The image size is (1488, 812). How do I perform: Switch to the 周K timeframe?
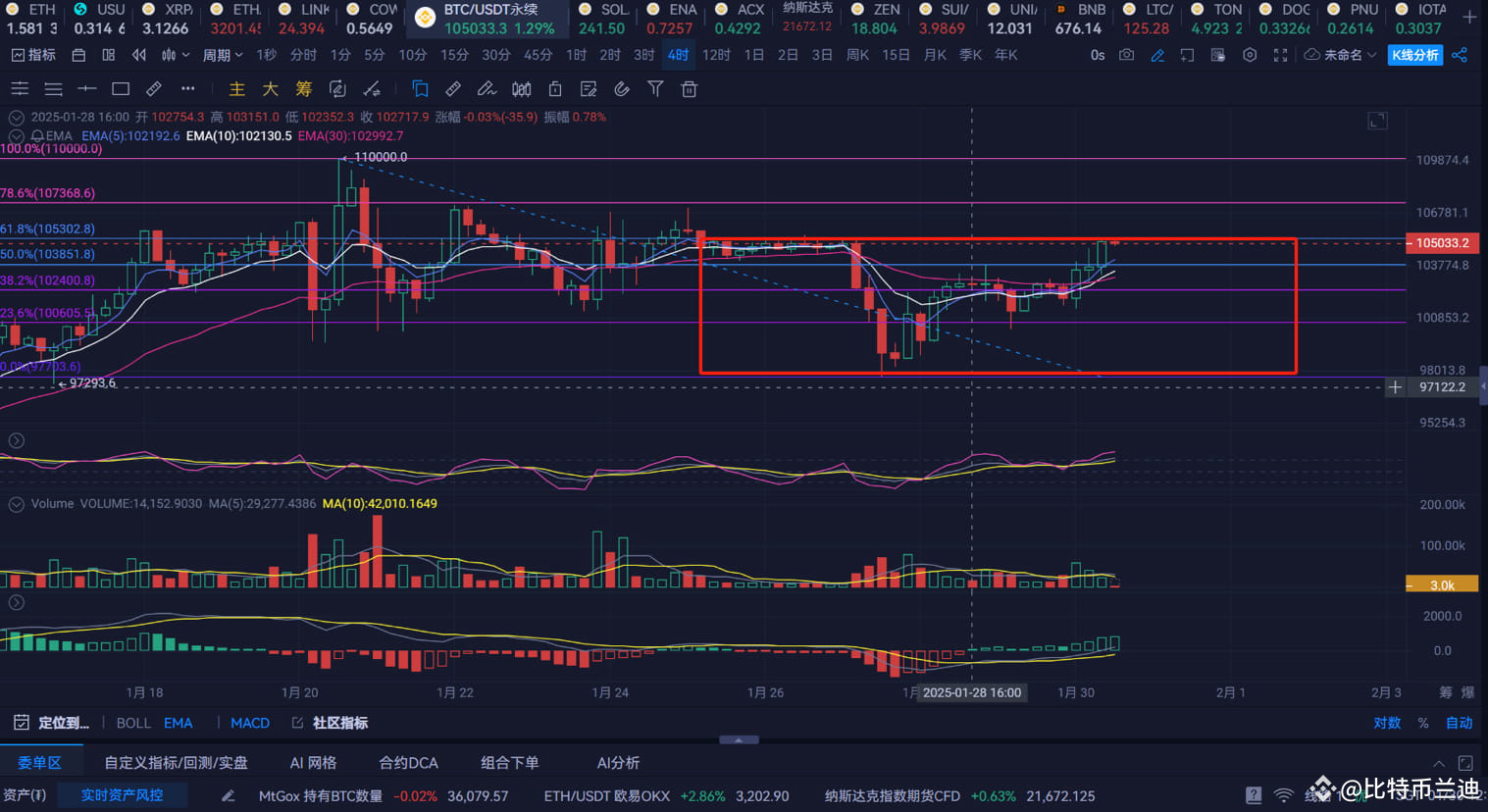(857, 55)
